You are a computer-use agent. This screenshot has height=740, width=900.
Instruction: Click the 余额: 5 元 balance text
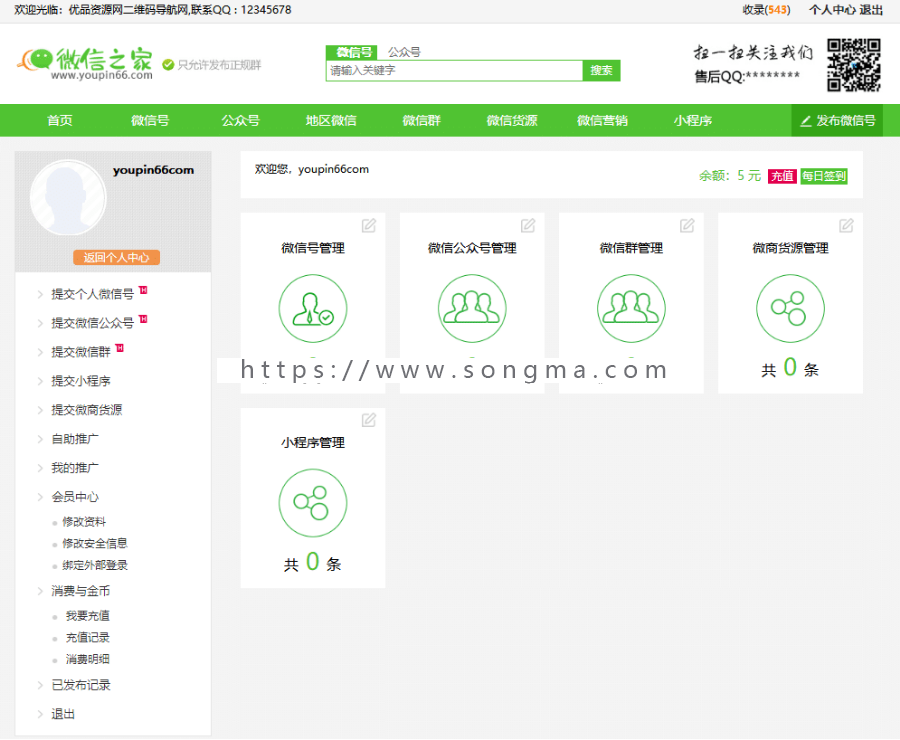pos(730,176)
